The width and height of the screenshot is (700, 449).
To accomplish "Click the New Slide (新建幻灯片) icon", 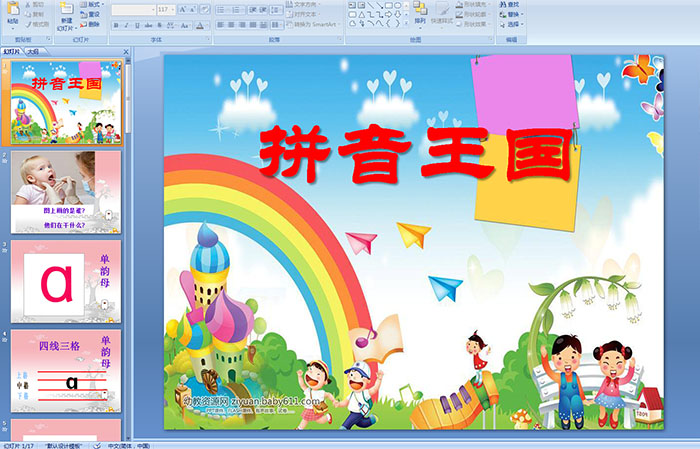I will (67, 8).
